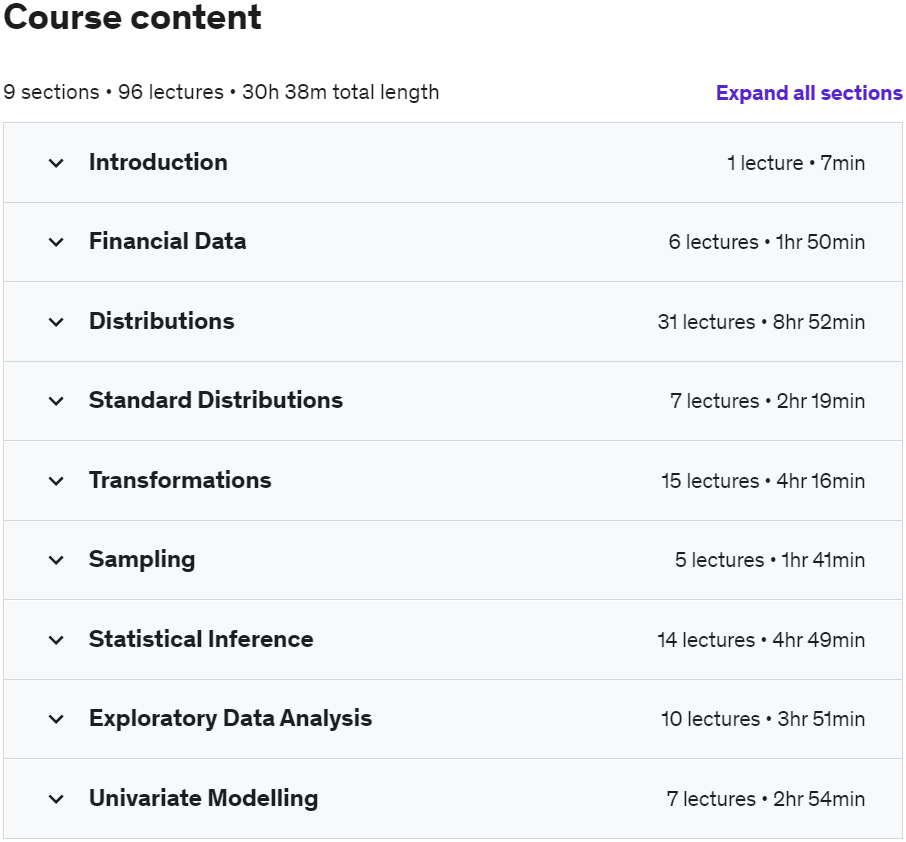Click the chevron arrow next to Exploratory Data Analysis

pyautogui.click(x=56, y=719)
